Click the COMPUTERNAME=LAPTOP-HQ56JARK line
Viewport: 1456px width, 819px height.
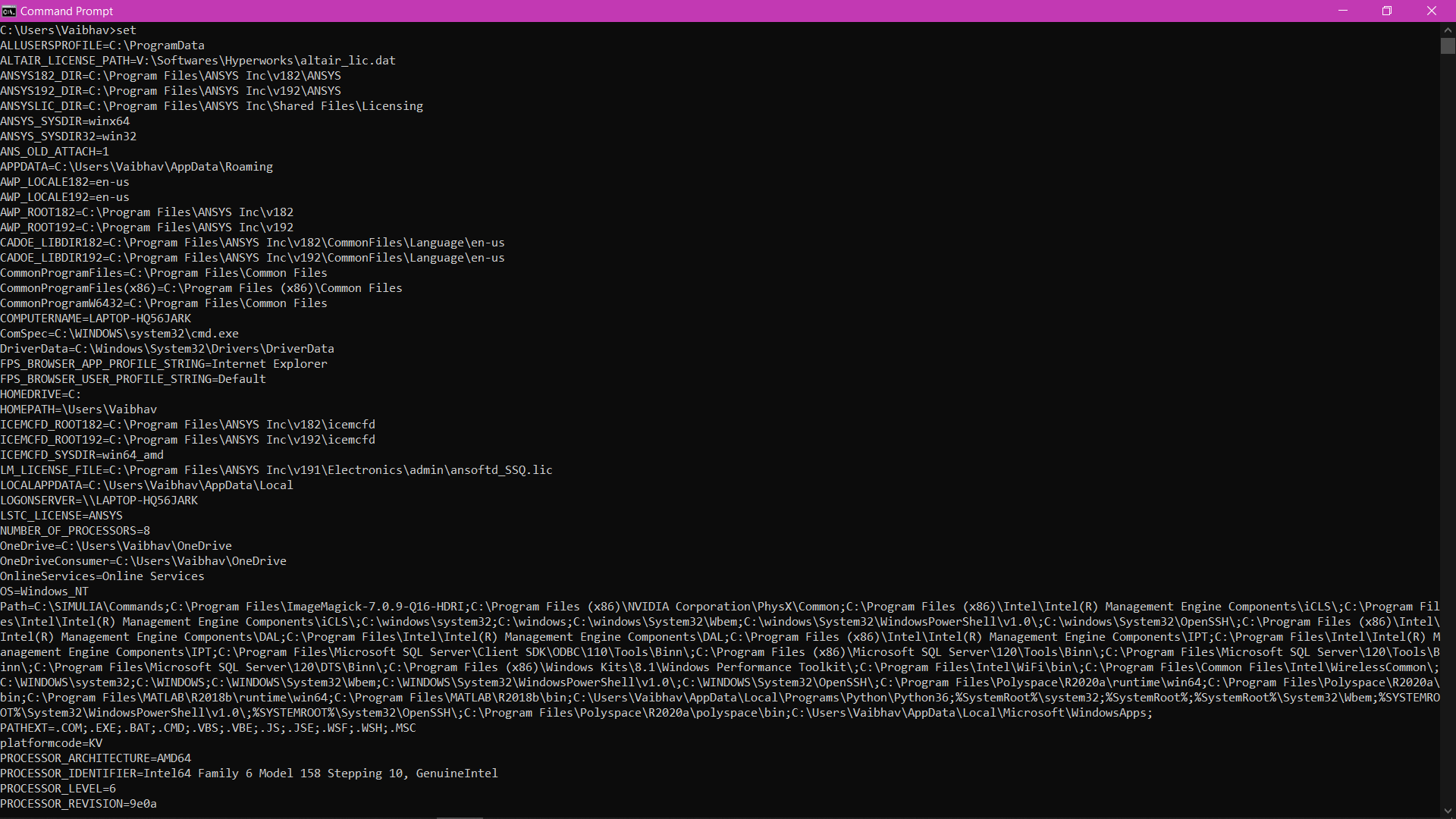[x=96, y=318]
